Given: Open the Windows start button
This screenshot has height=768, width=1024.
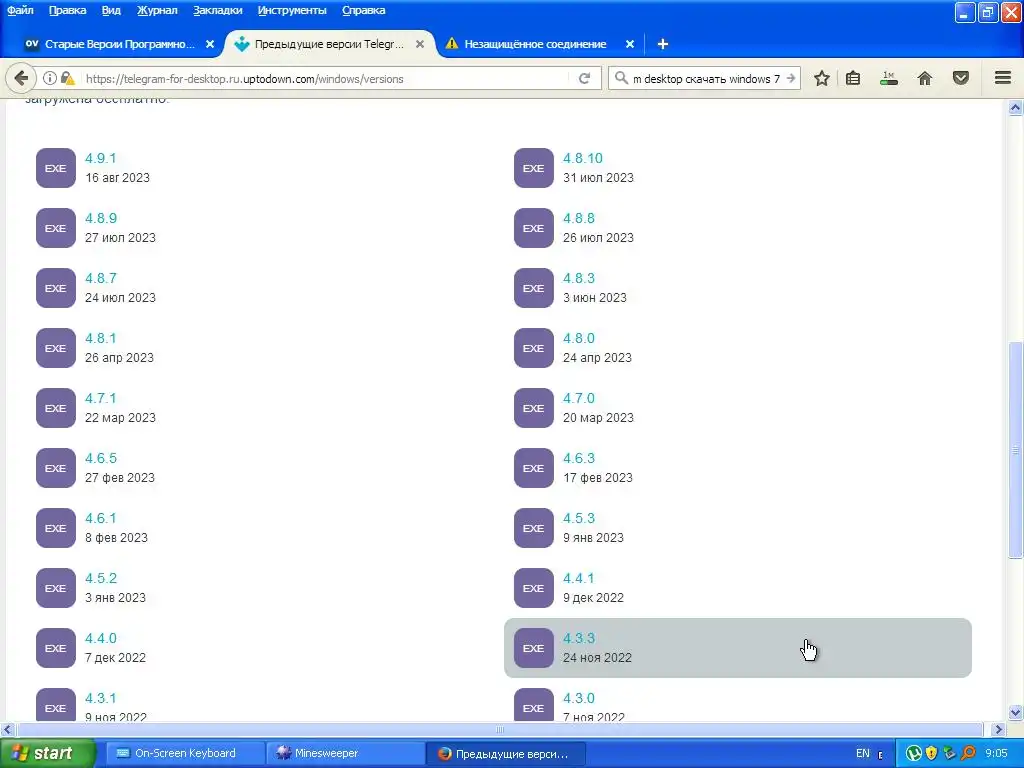Looking at the screenshot, I should (46, 753).
